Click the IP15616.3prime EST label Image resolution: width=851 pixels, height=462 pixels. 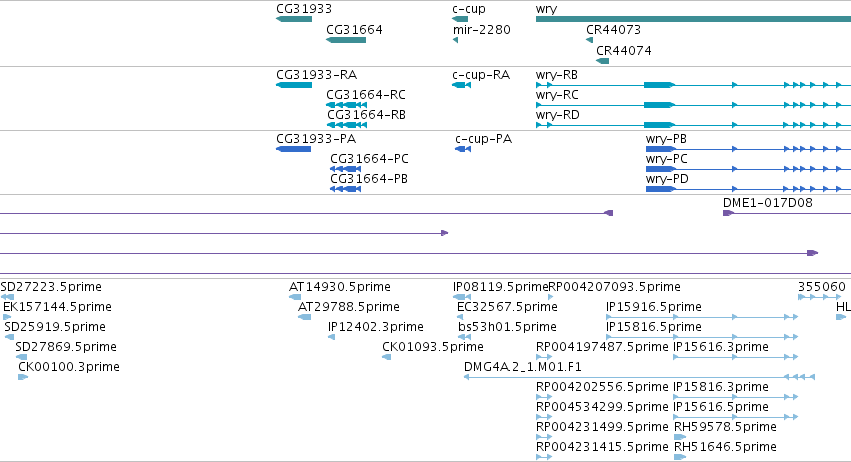[721, 347]
